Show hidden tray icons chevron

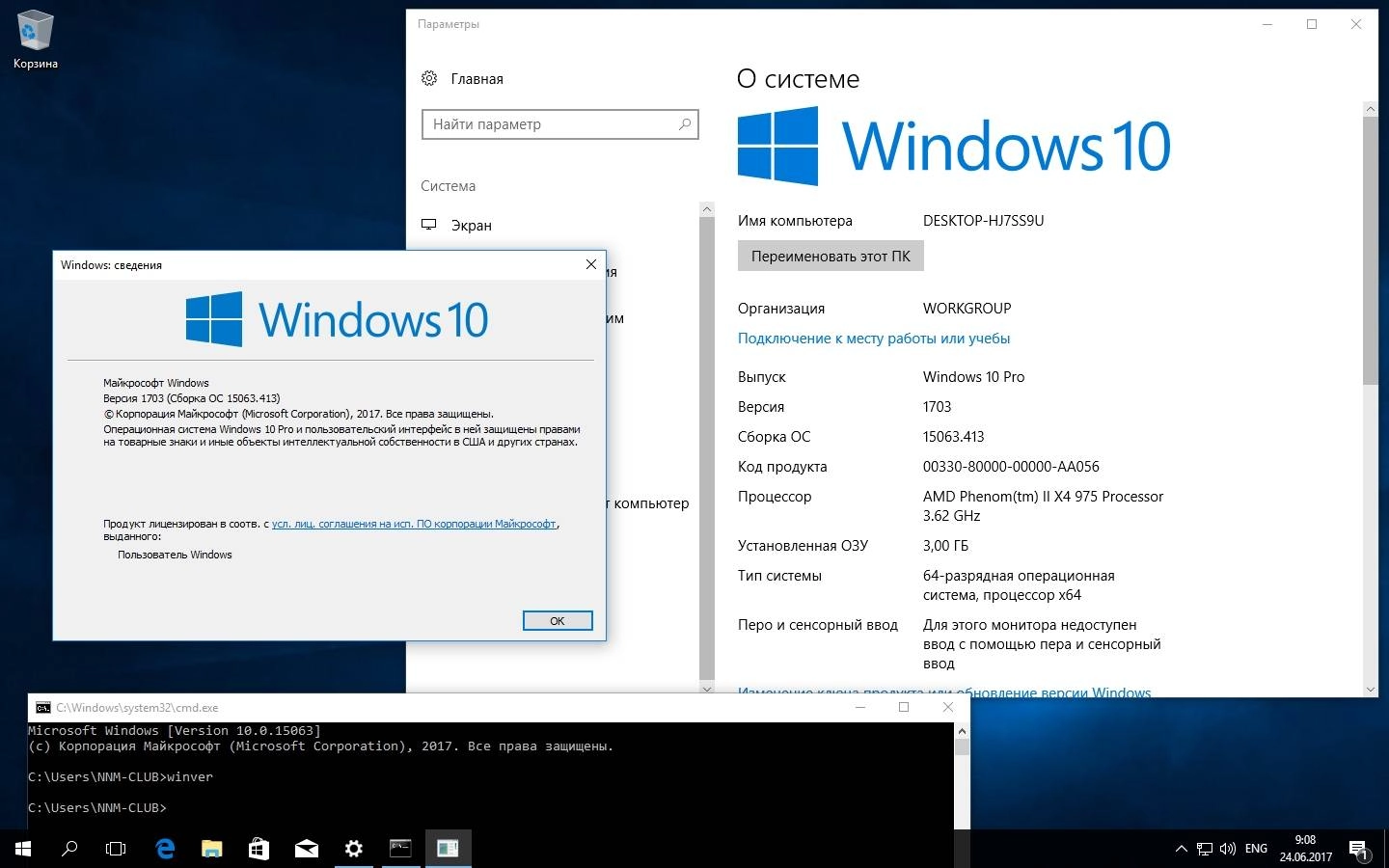pyautogui.click(x=1181, y=850)
